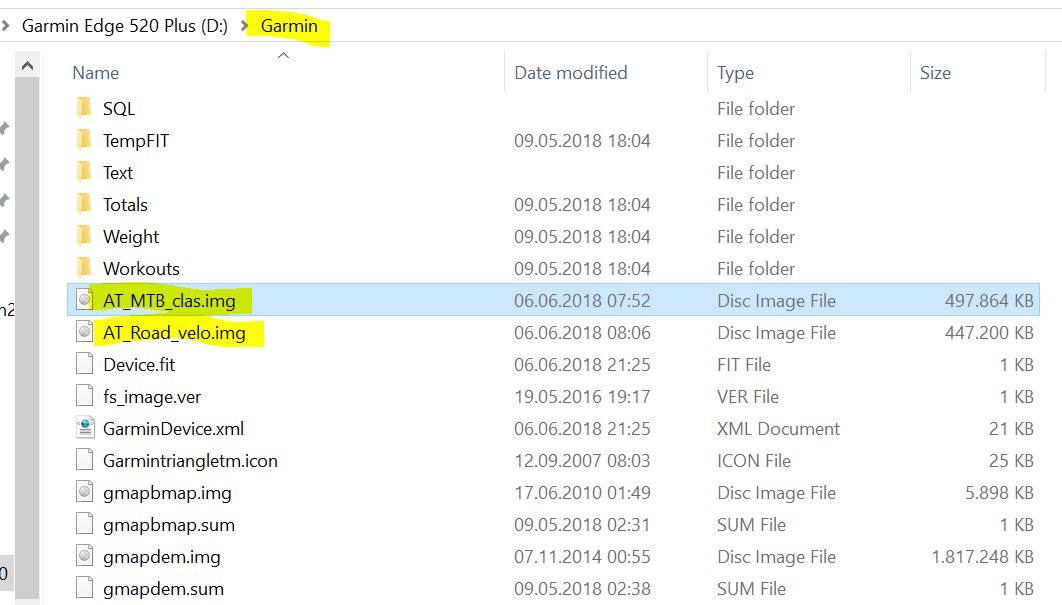Click the 447.200 KB size value
Viewport: 1062px width, 605px height.
pyautogui.click(x=989, y=333)
